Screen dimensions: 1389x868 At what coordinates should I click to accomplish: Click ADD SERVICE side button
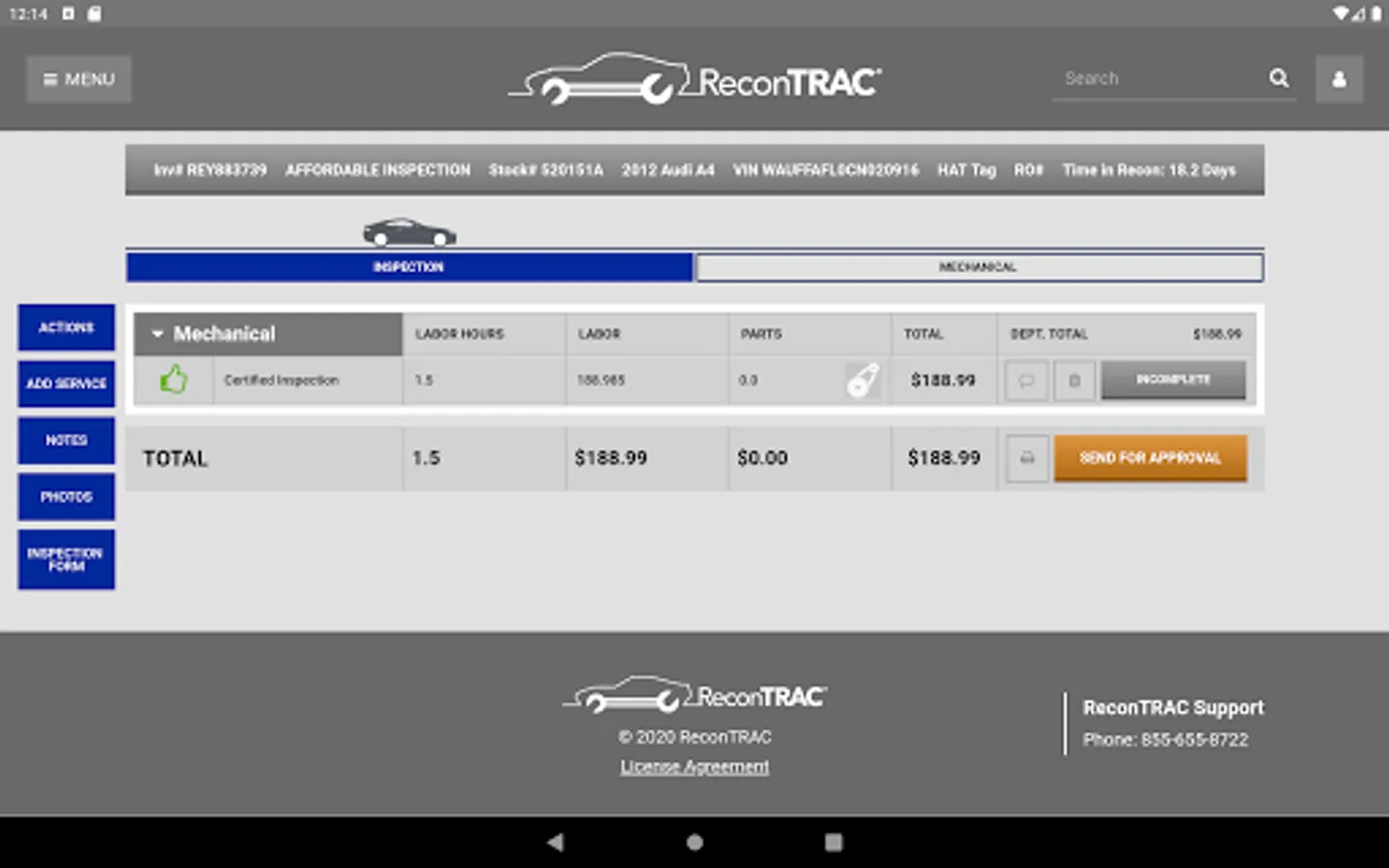66,384
